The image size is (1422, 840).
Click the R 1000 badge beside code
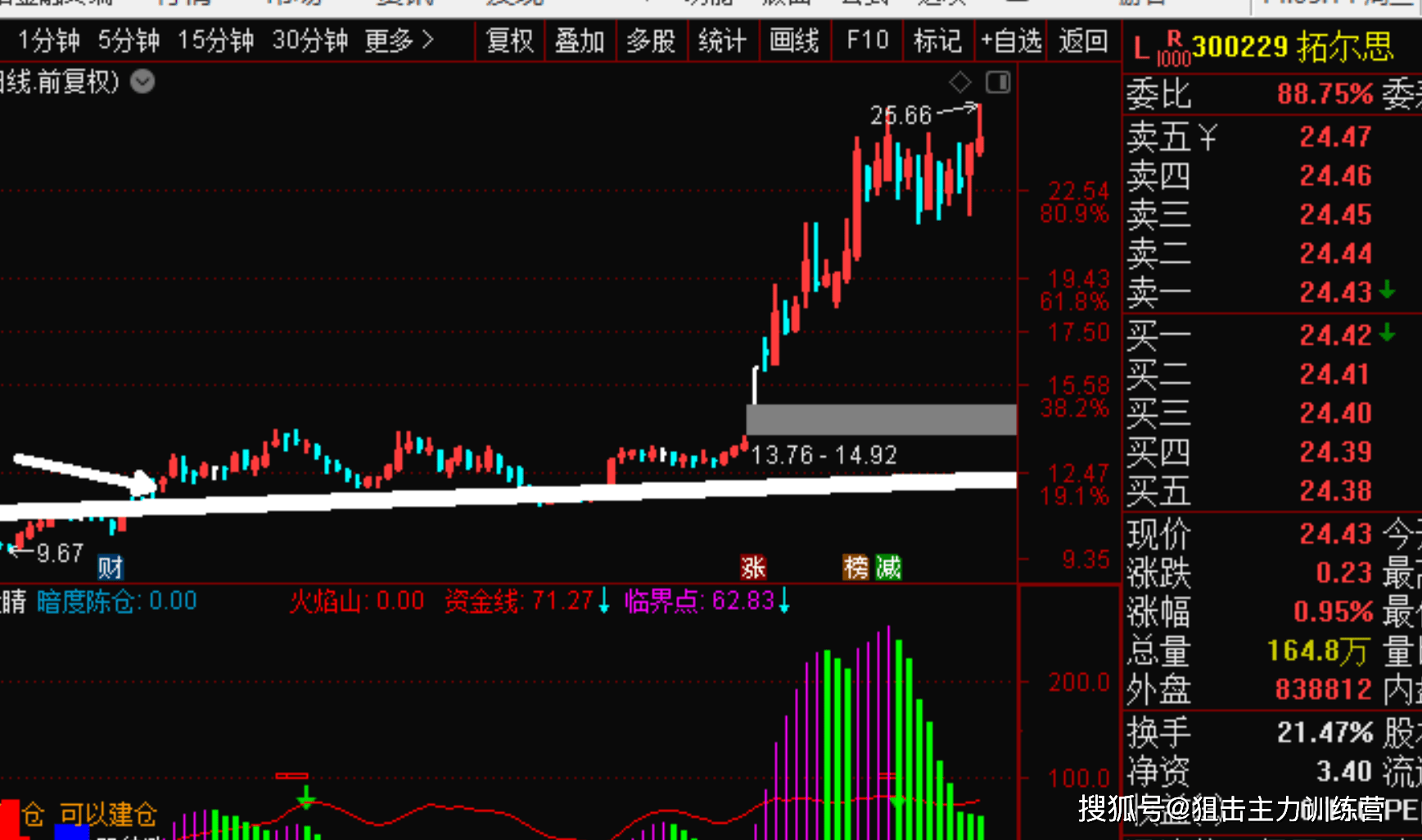pos(1173,49)
